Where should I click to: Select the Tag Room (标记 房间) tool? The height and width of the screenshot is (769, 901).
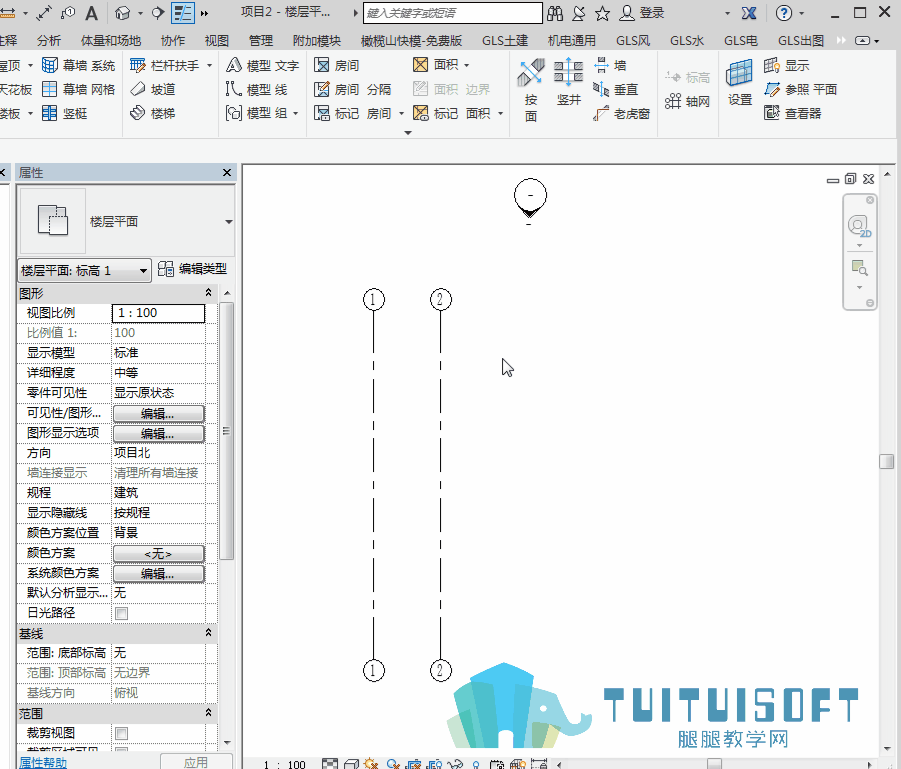(x=353, y=113)
